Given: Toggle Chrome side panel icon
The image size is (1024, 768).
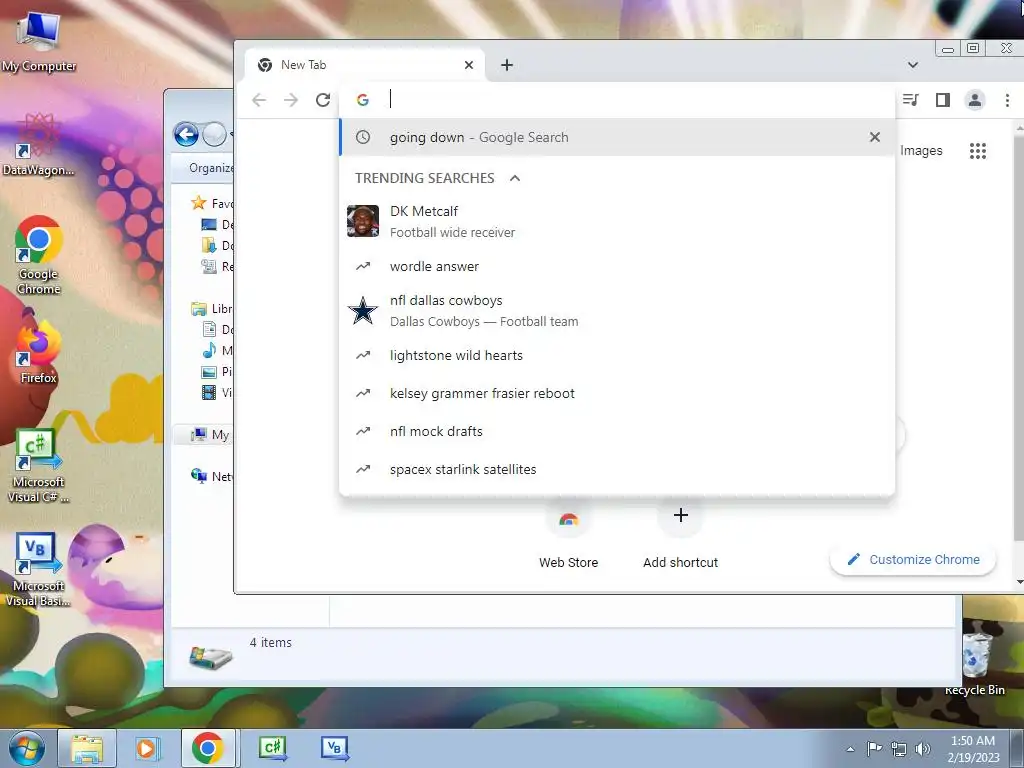Looking at the screenshot, I should [942, 100].
